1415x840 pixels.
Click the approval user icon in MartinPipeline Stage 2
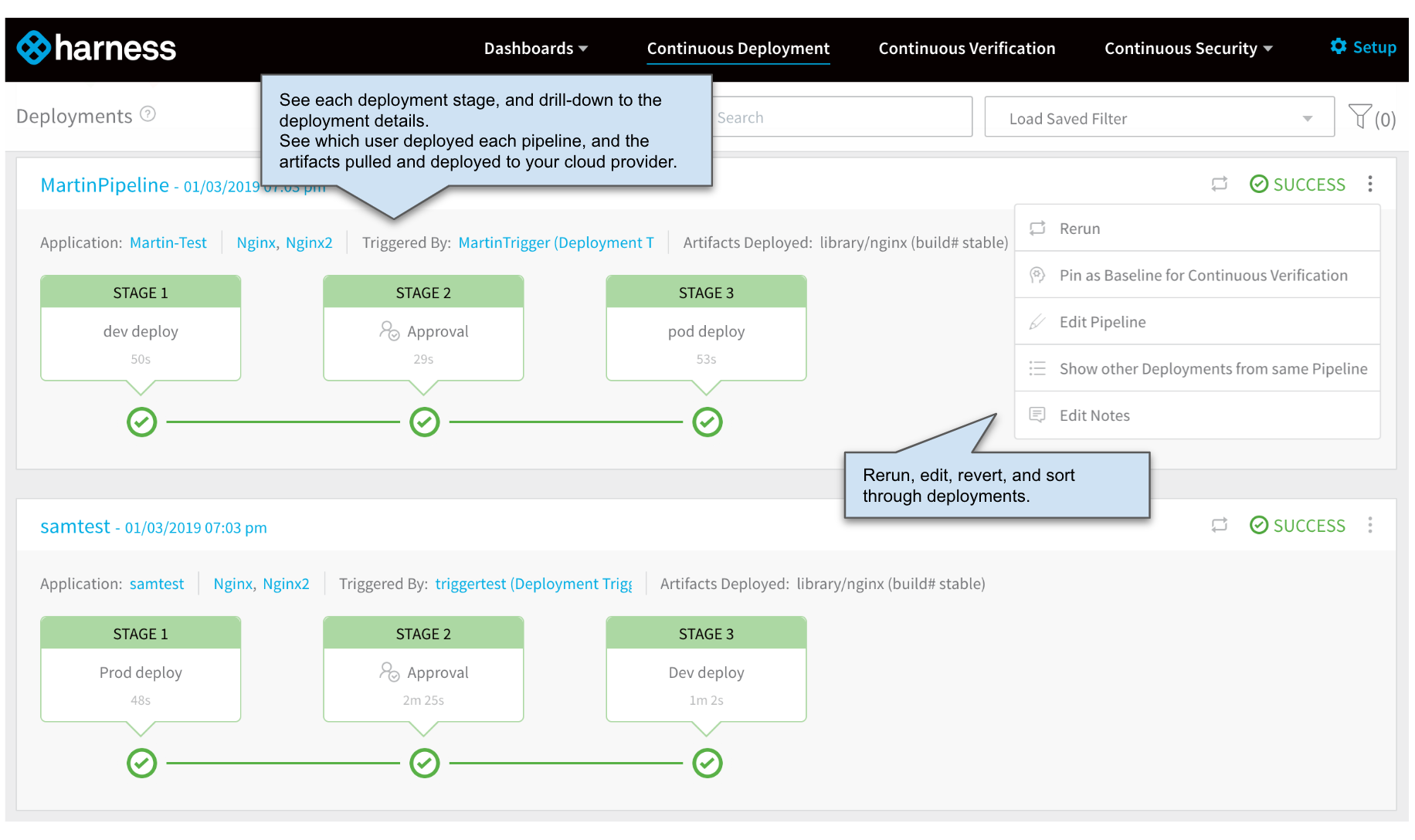[389, 330]
